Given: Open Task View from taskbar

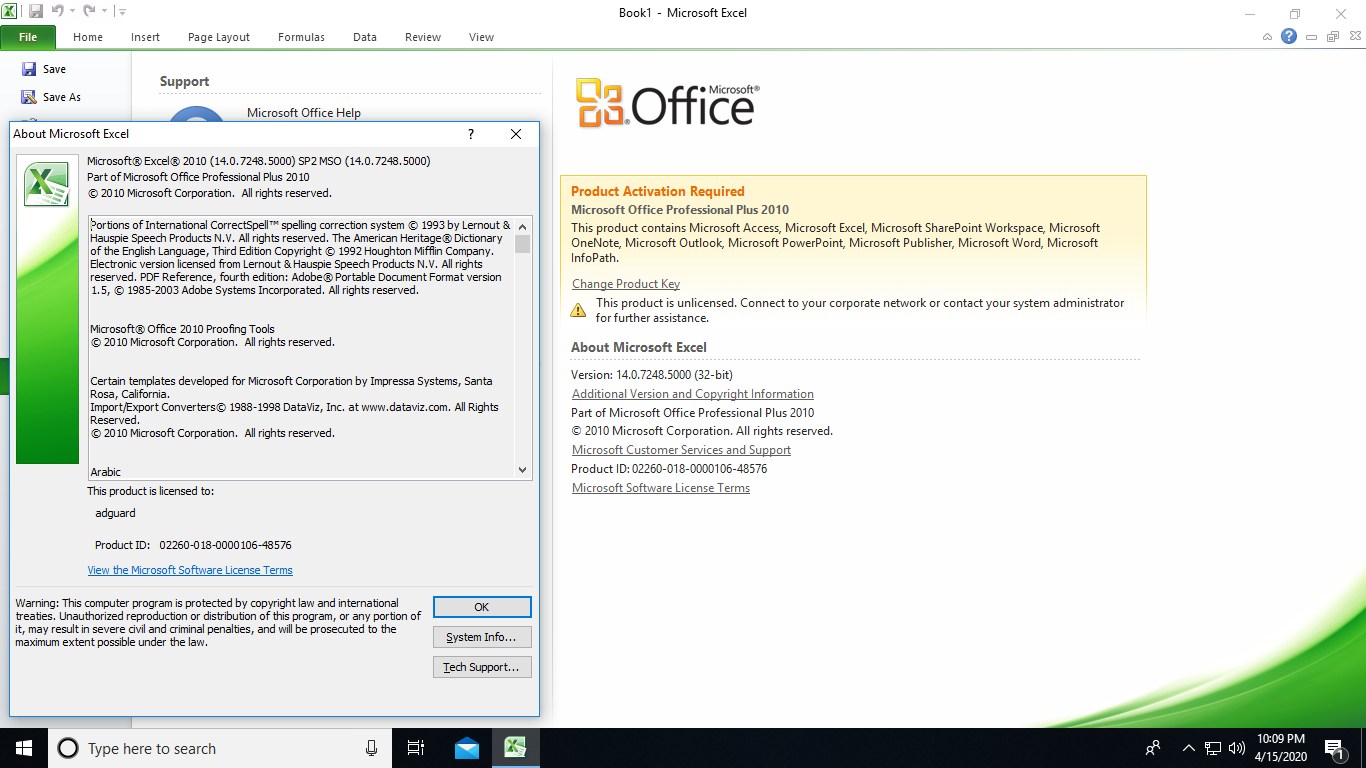Looking at the screenshot, I should click(416, 748).
